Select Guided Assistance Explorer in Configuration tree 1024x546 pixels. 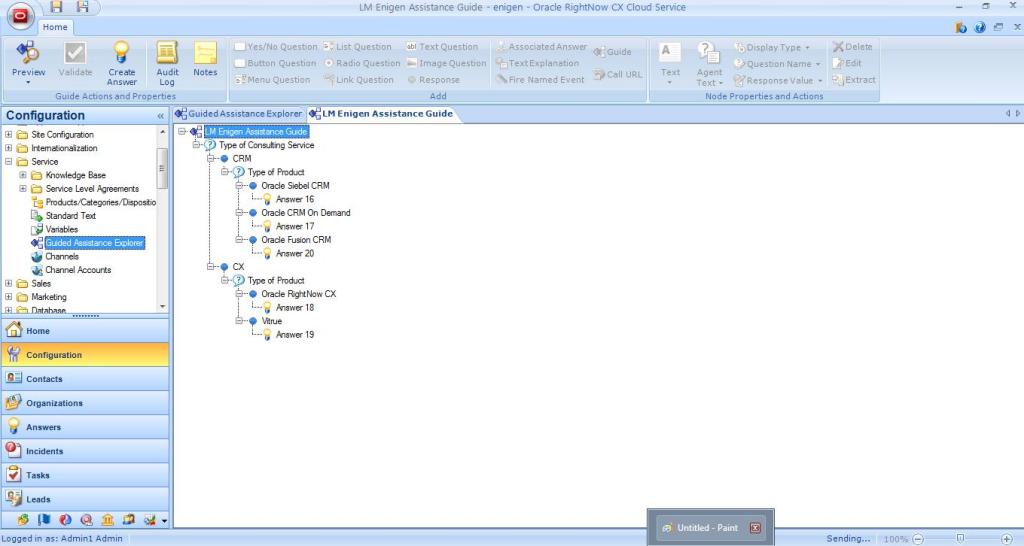[94, 243]
